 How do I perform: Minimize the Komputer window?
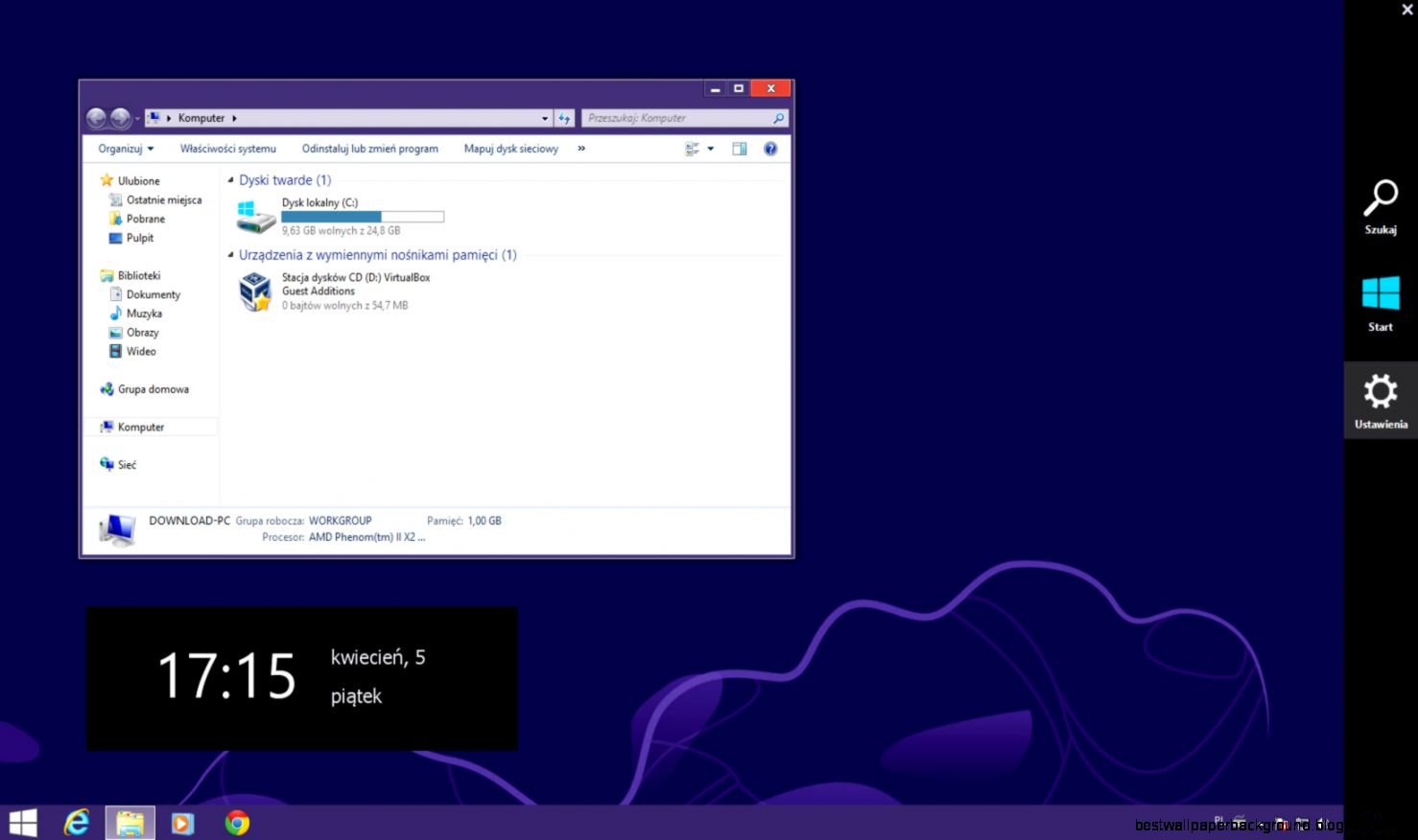(716, 88)
